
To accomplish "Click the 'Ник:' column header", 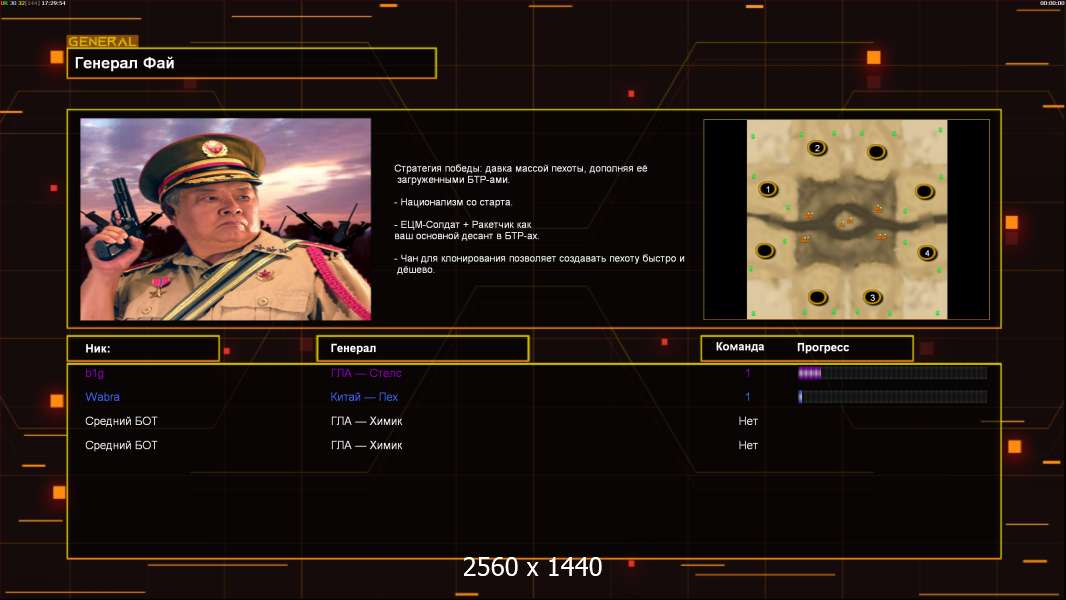I will click(x=143, y=348).
